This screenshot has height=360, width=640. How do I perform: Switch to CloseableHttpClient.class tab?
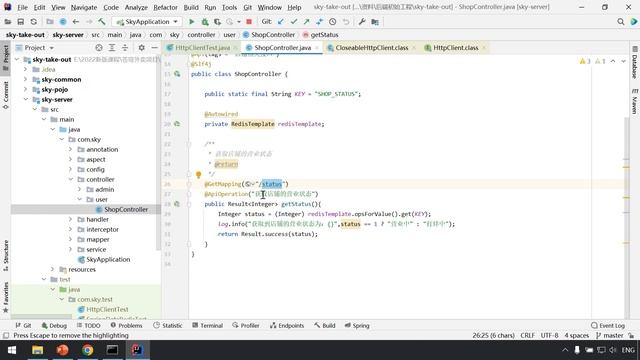[x=371, y=48]
